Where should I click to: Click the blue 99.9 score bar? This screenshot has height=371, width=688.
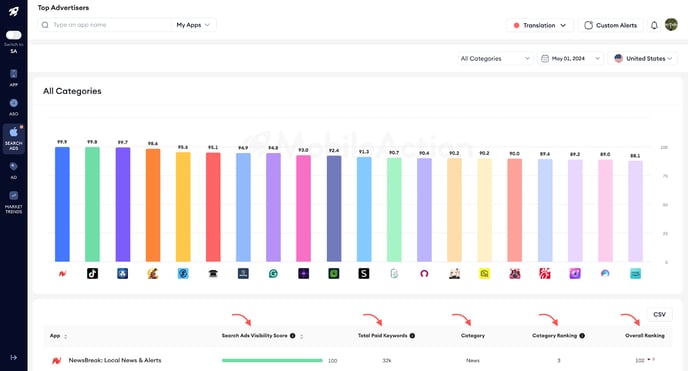pos(62,204)
